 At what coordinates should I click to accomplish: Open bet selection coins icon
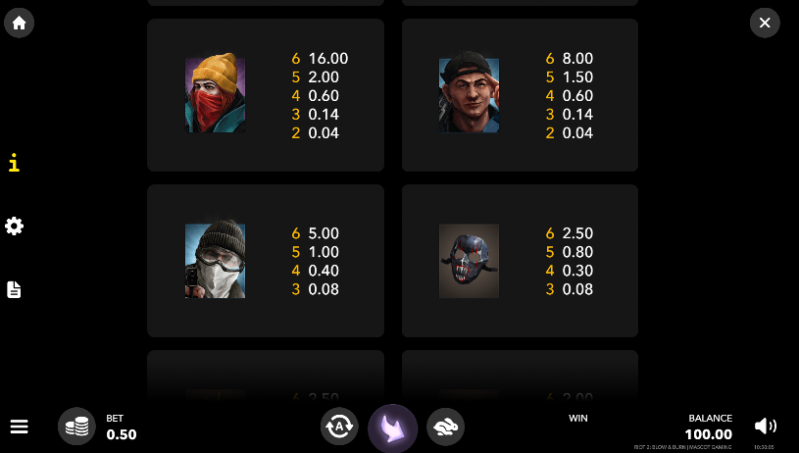coord(76,426)
